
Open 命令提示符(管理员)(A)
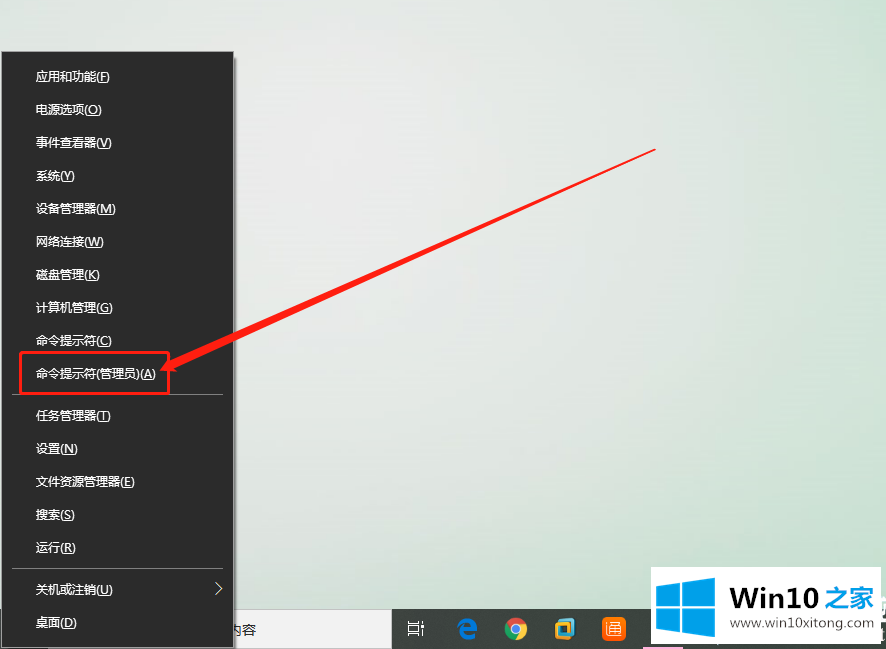[x=118, y=373]
